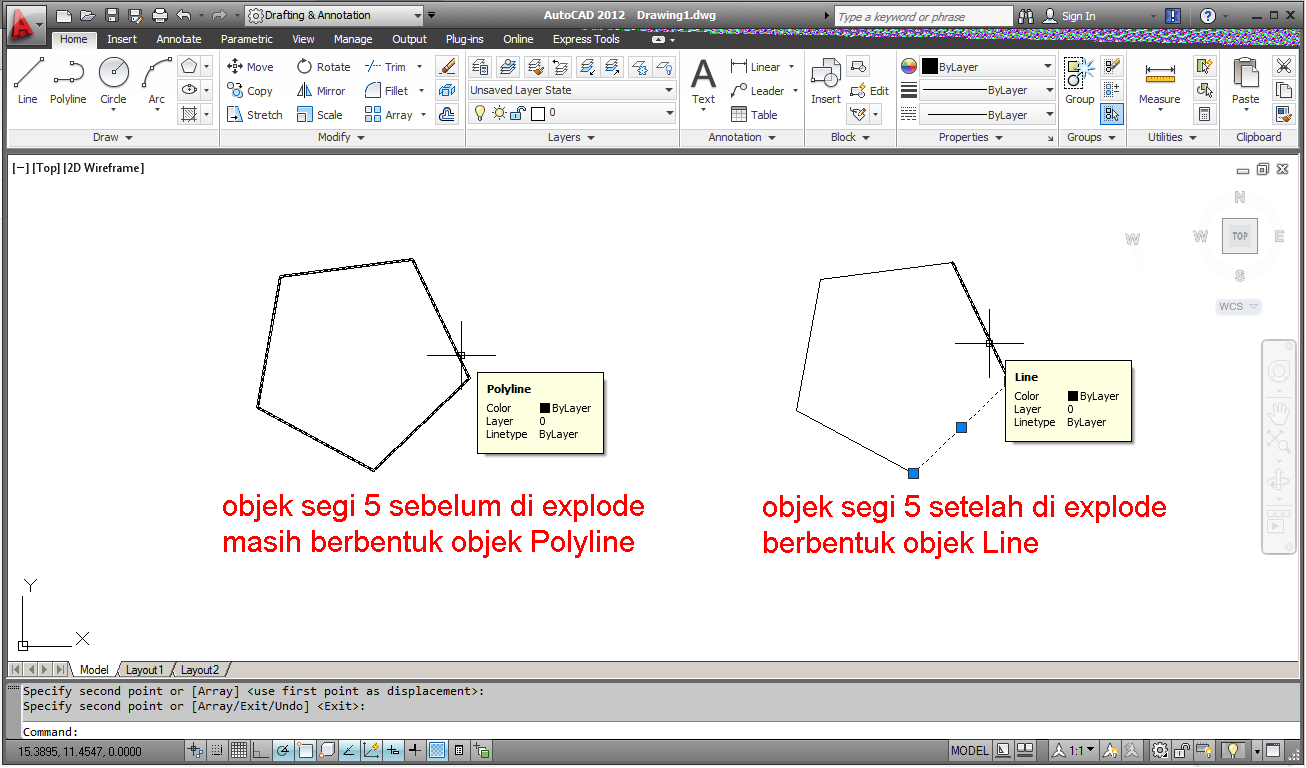Activate the Rotate command
The image size is (1306, 768).
coord(323,66)
